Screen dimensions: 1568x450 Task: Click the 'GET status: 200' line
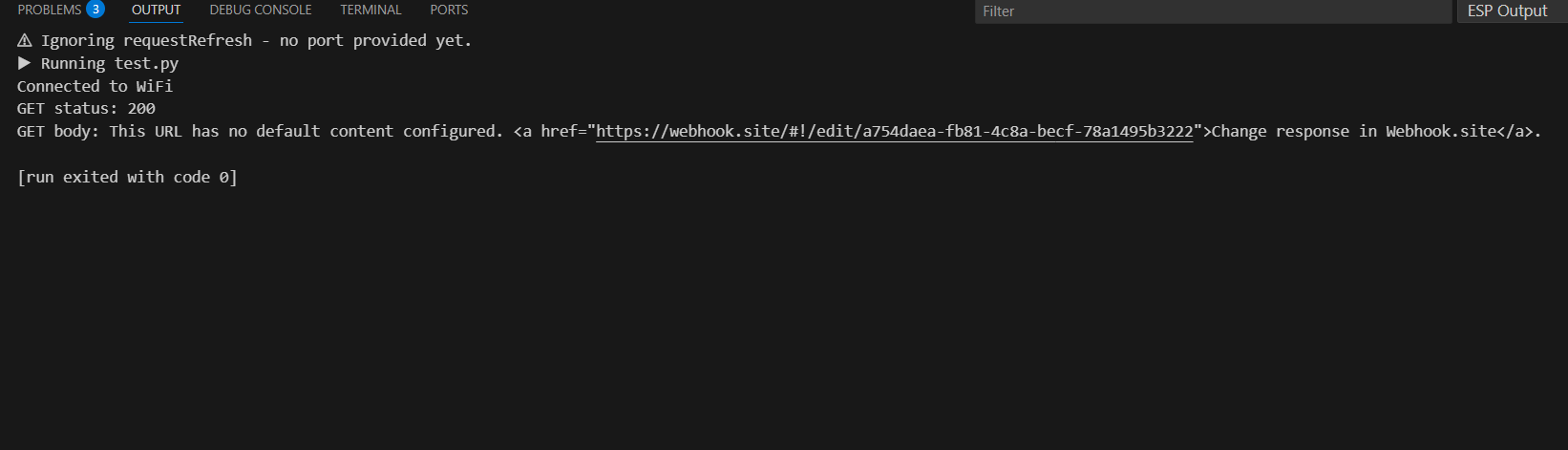tap(86, 109)
